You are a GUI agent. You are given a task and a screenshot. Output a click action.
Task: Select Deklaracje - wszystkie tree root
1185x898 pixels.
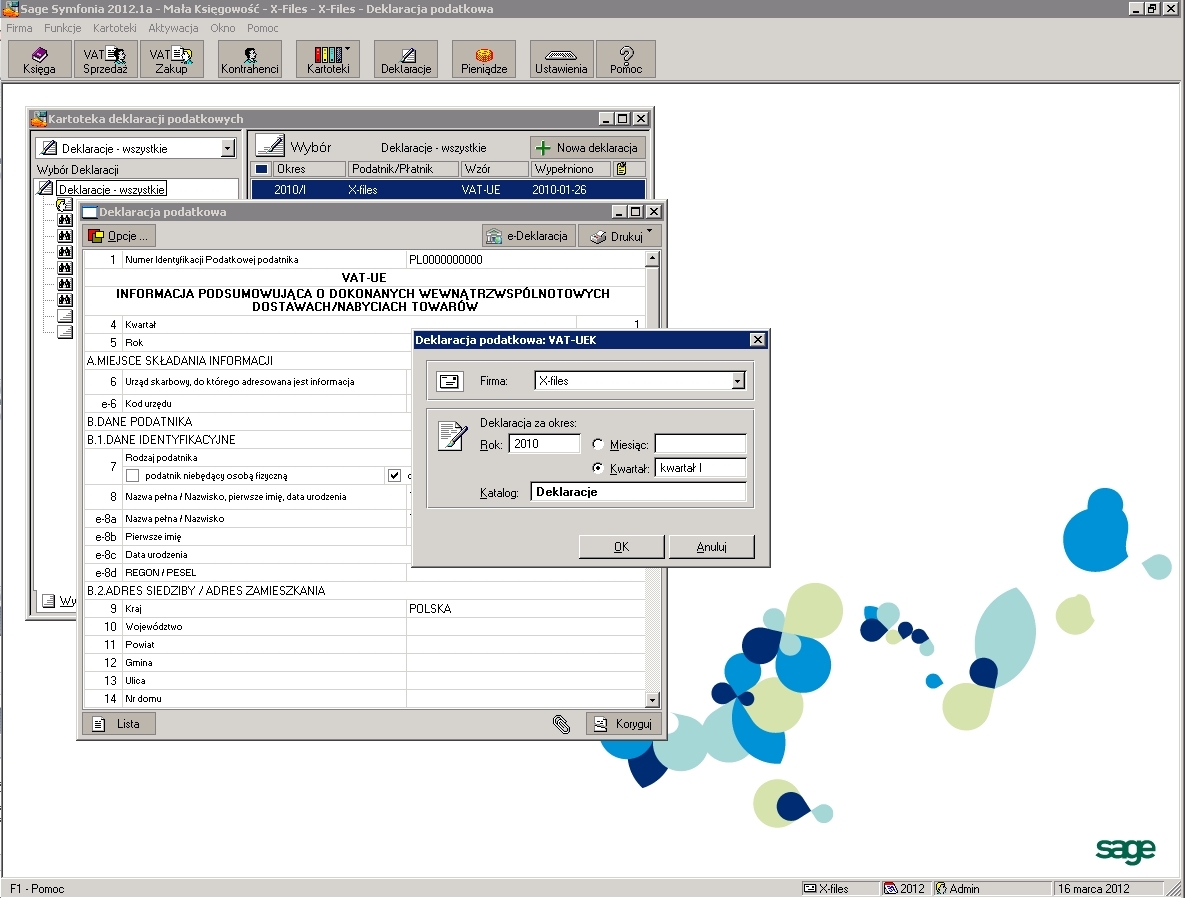(x=111, y=189)
